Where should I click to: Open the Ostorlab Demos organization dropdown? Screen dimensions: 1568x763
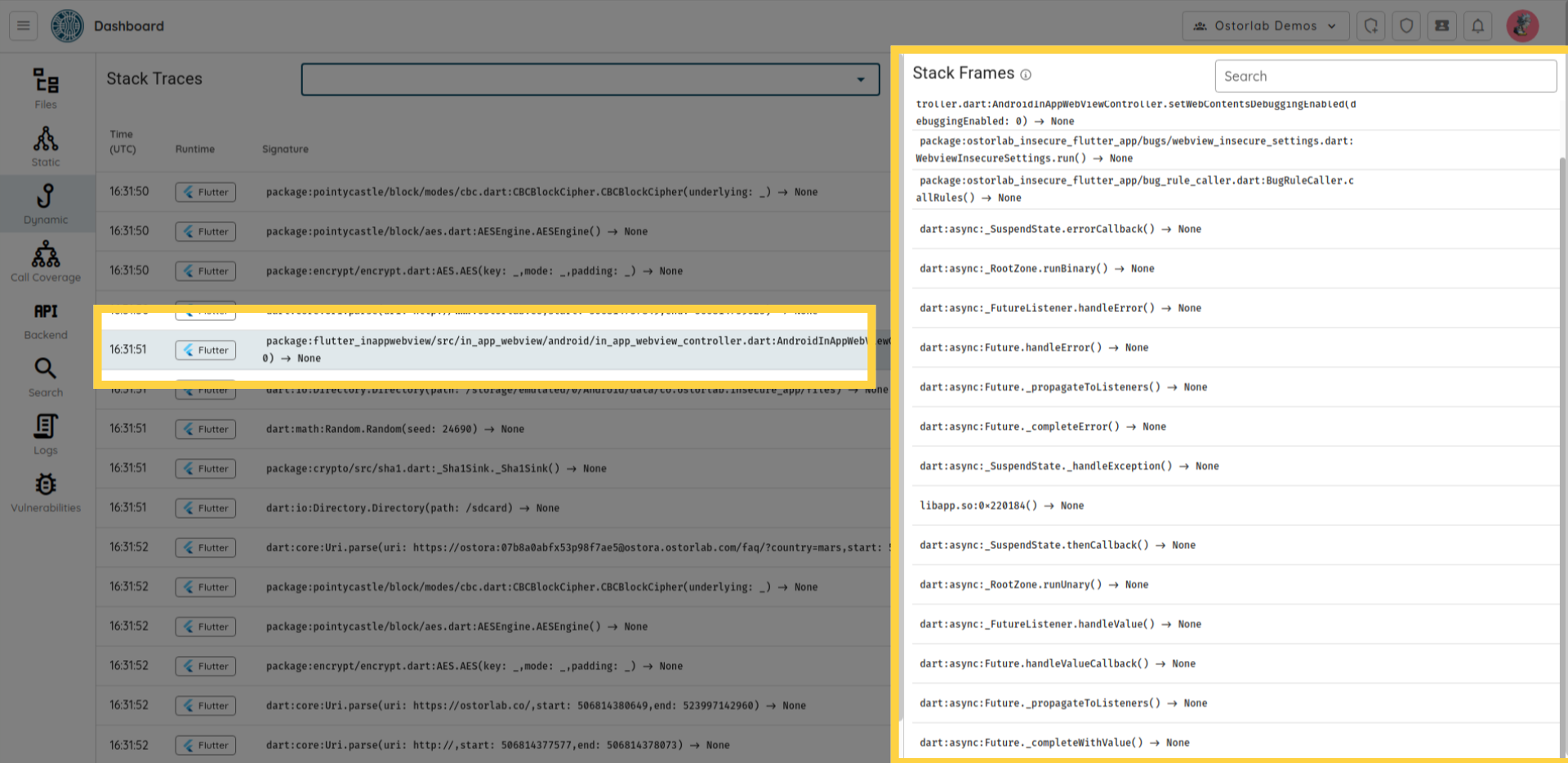(x=1264, y=26)
